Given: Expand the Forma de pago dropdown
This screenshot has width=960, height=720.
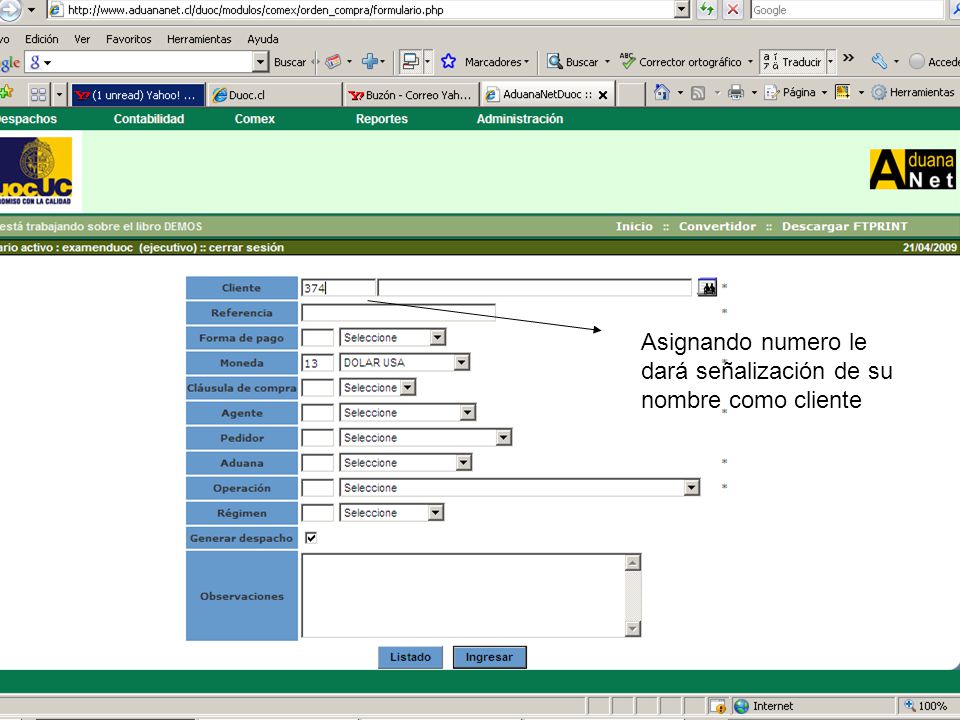Looking at the screenshot, I should tap(437, 337).
